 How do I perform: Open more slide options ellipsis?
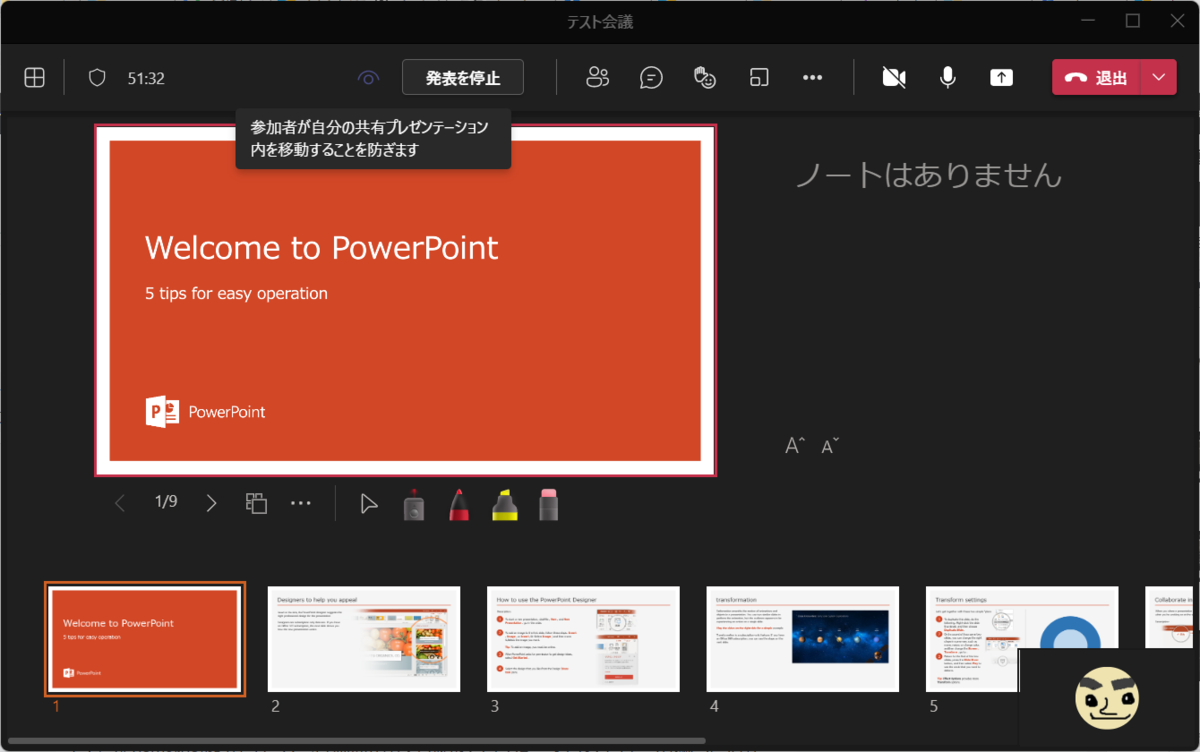[x=301, y=503]
